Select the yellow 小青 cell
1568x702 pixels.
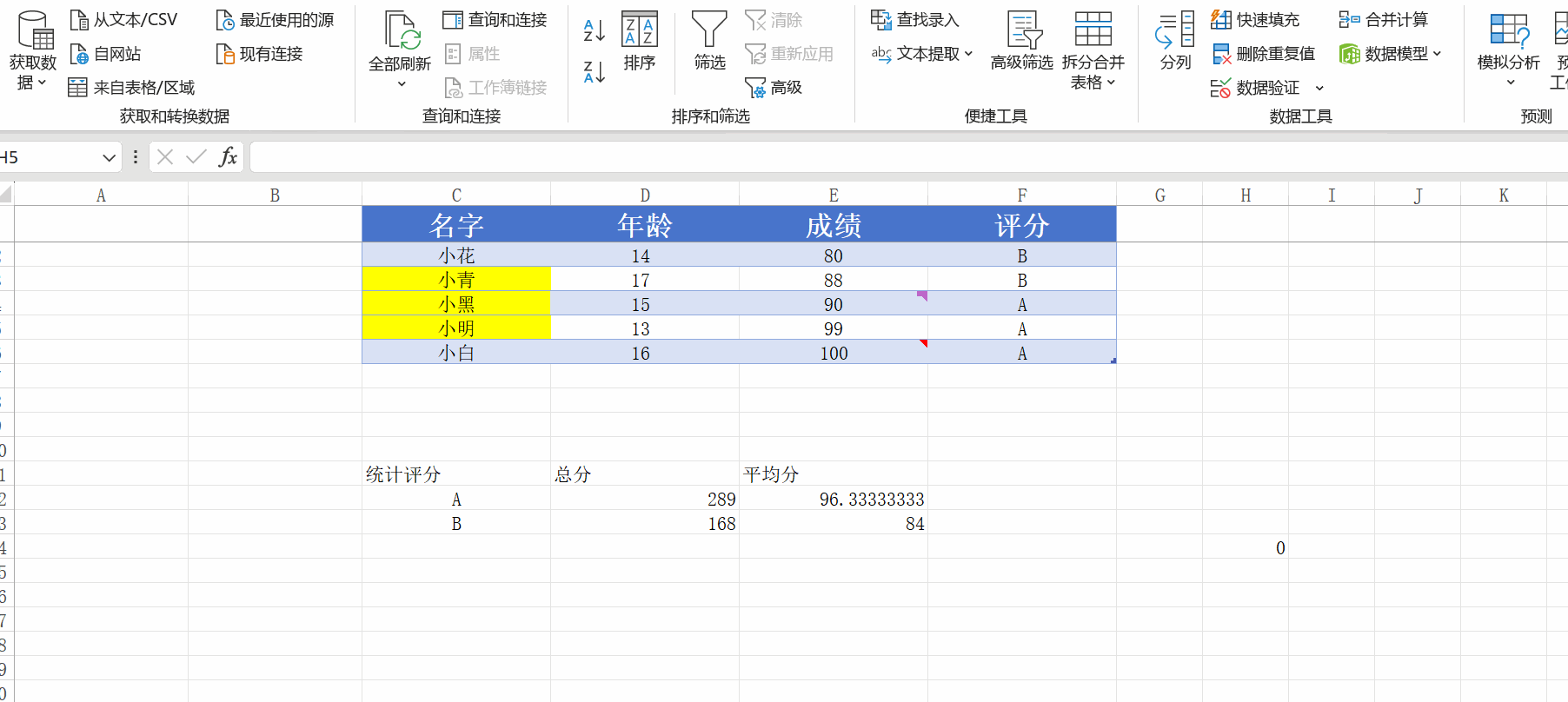(x=456, y=280)
